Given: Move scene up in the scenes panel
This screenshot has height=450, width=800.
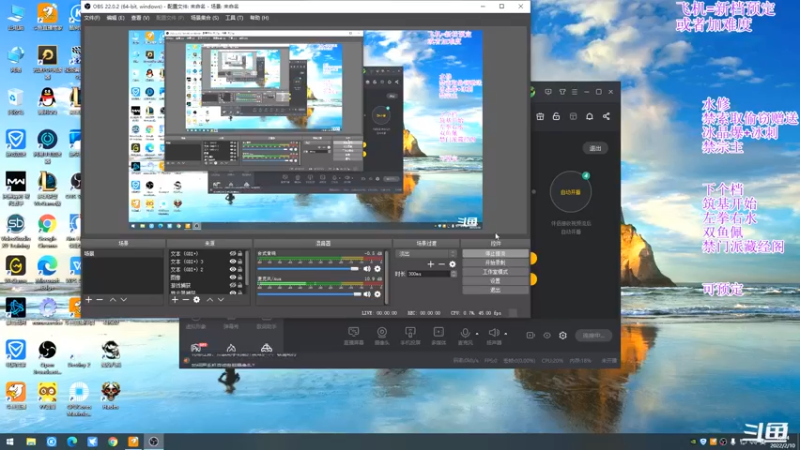Looking at the screenshot, I should tap(113, 299).
